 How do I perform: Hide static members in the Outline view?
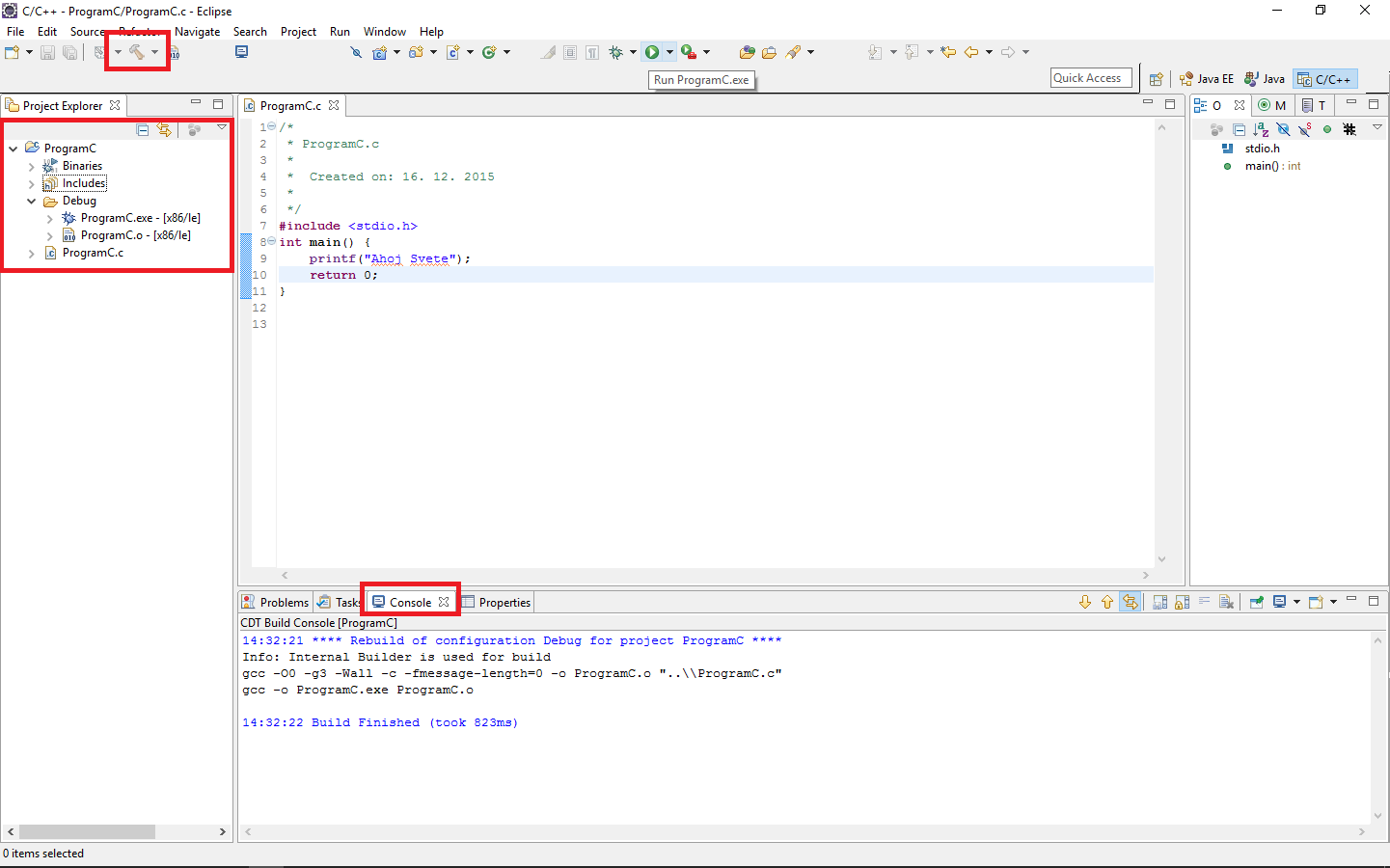click(x=1304, y=128)
